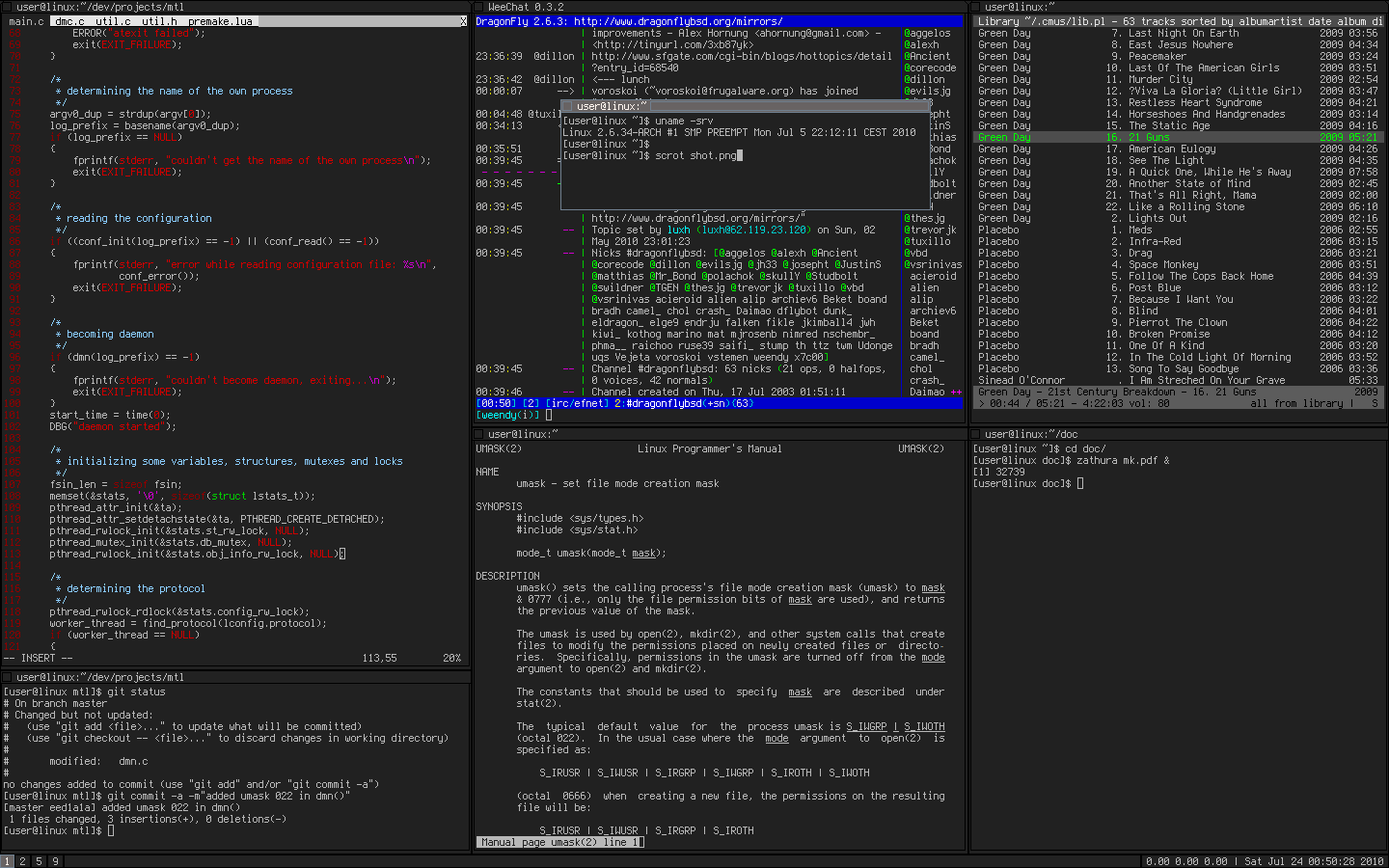The width and height of the screenshot is (1389, 868).
Task: Go to workspace tag 9
Action: [55, 861]
